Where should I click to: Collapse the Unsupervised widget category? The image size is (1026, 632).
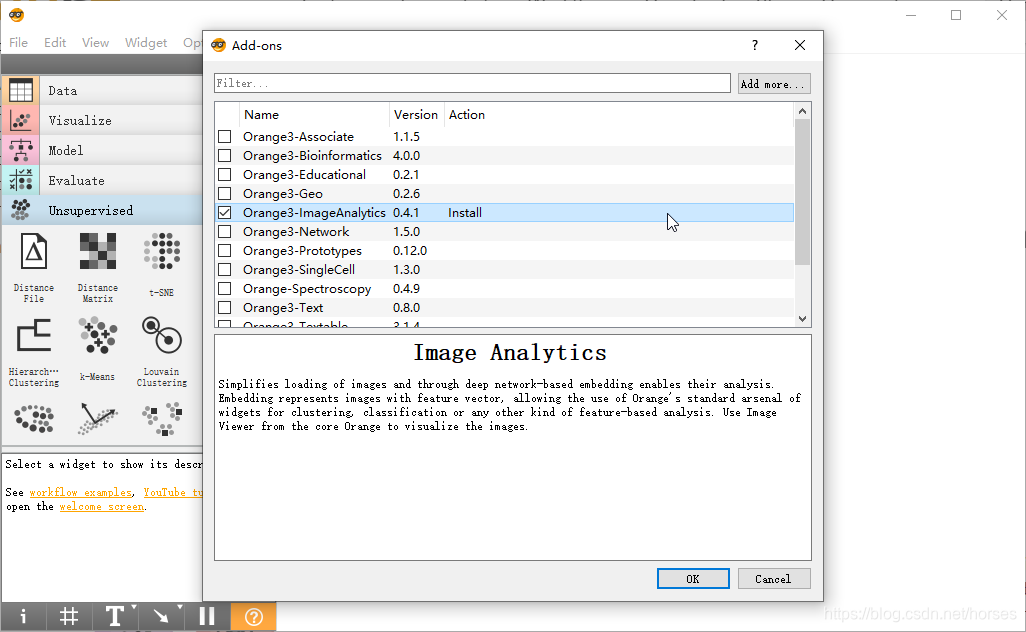point(102,210)
